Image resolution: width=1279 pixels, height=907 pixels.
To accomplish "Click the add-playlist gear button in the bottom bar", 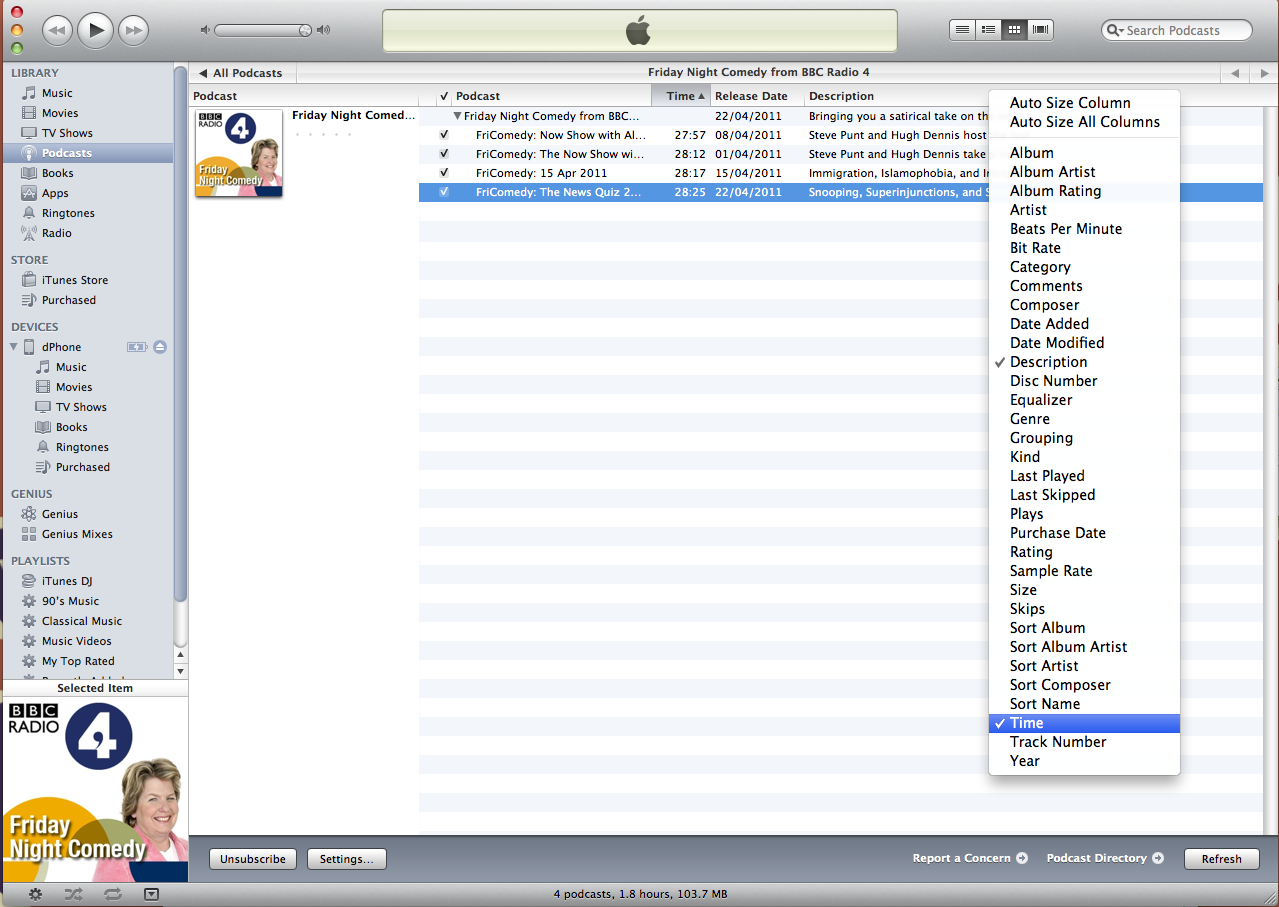I will [35, 894].
